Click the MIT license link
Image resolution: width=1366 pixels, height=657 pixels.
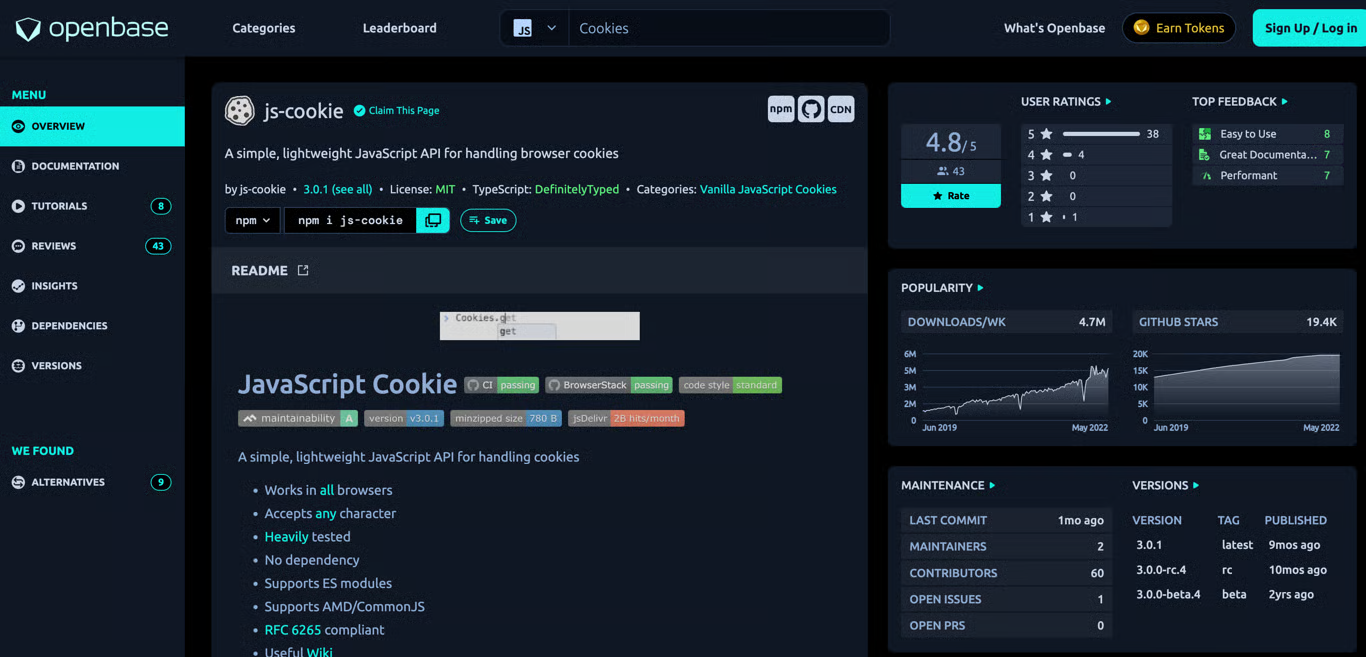(445, 189)
